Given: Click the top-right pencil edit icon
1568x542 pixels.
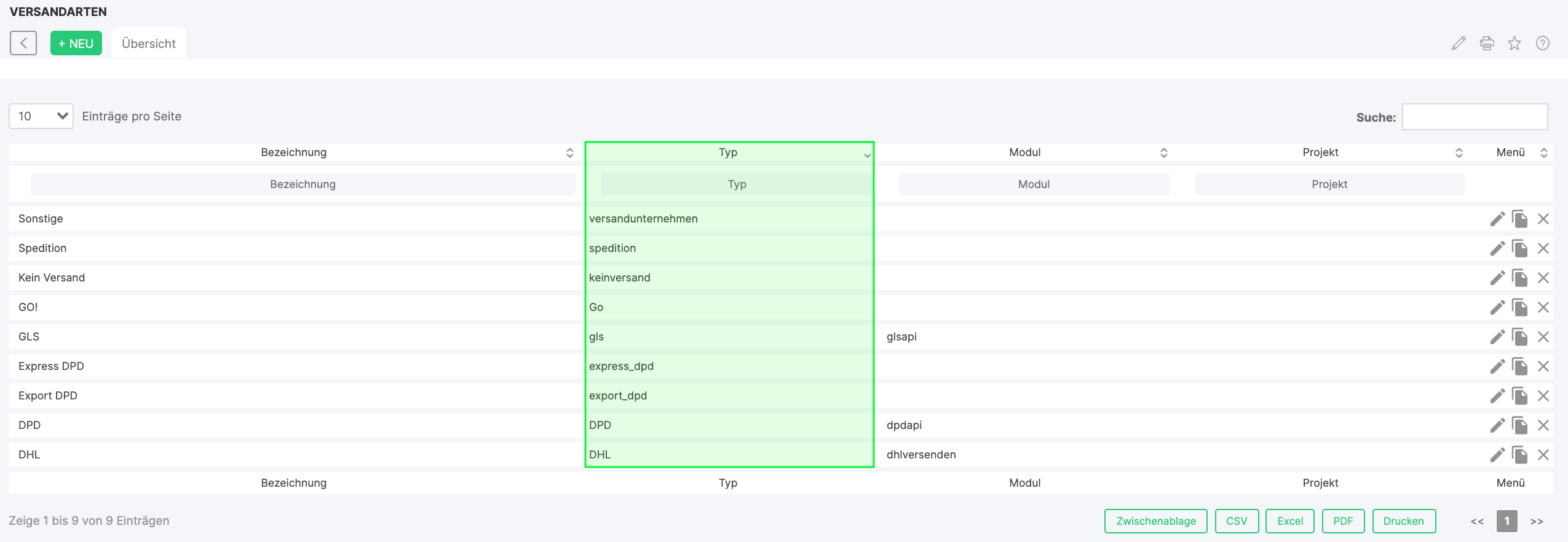Looking at the screenshot, I should coord(1459,43).
